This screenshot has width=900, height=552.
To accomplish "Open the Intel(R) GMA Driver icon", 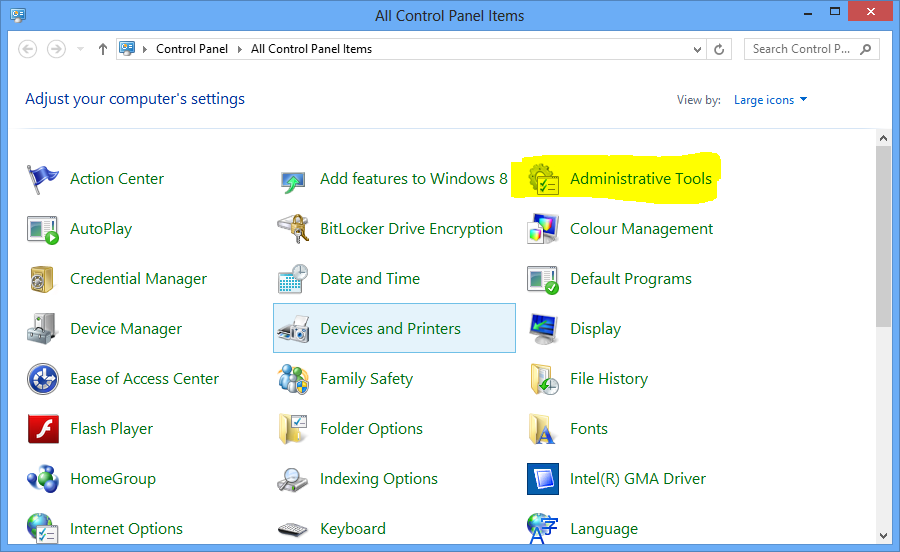I will click(543, 479).
